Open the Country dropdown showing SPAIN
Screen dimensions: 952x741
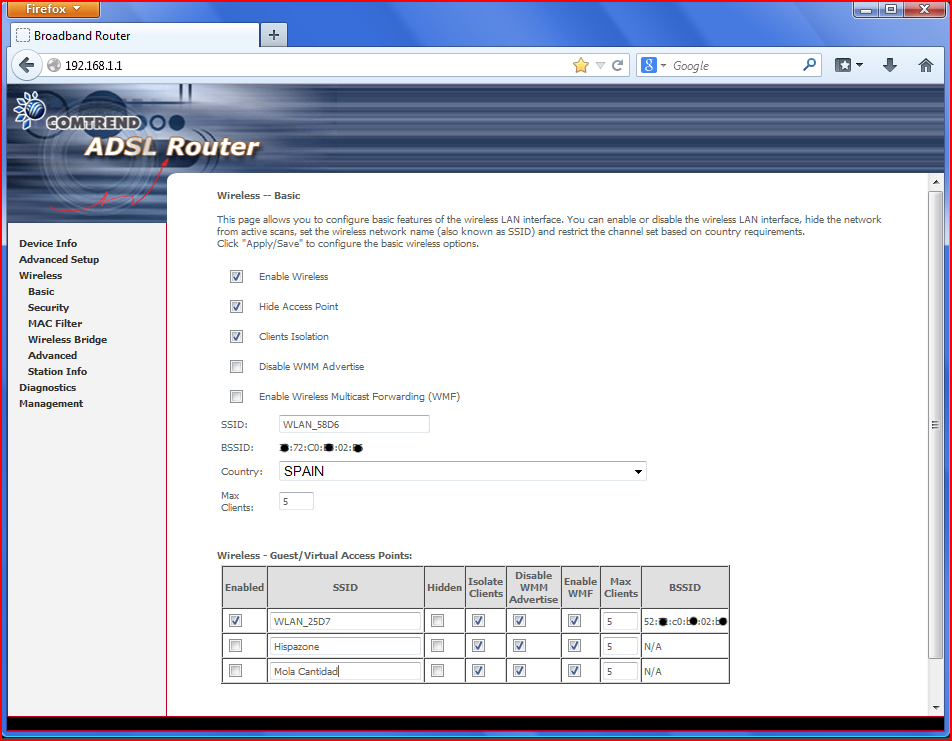pos(462,471)
